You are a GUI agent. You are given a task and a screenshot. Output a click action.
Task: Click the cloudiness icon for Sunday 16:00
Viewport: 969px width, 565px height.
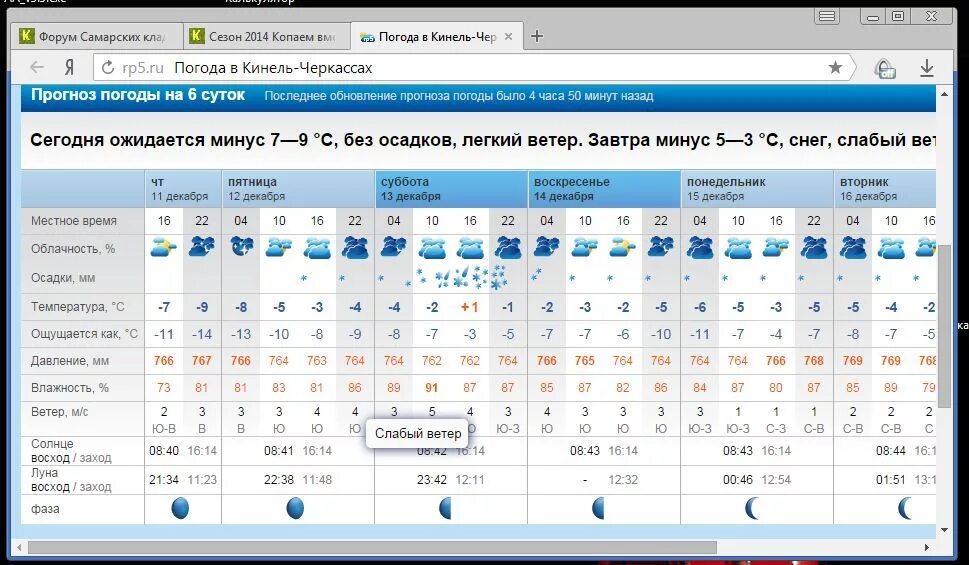click(x=623, y=249)
